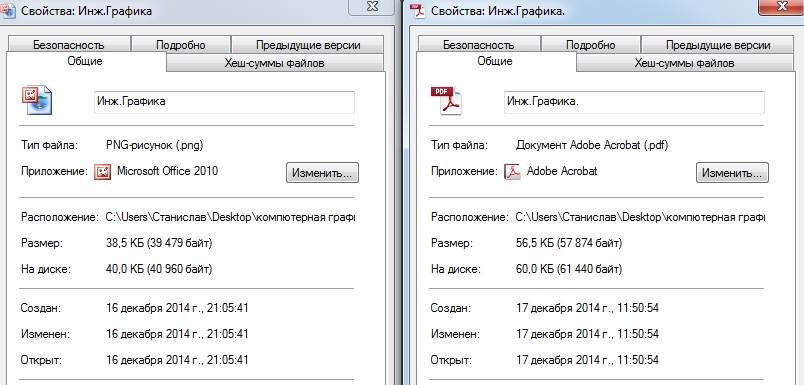This screenshot has height=385, width=804.
Task: Open the Безопасность tab in the PDF properties window
Action: [478, 44]
